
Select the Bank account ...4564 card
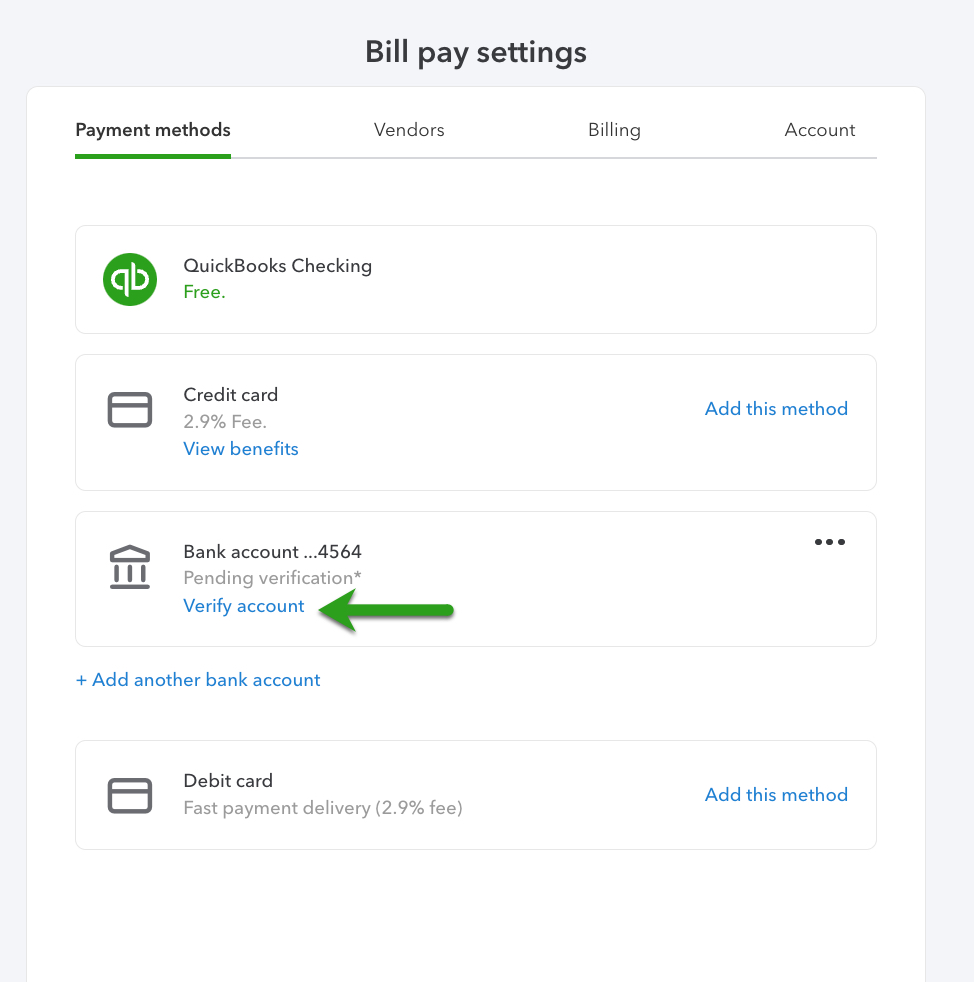476,578
